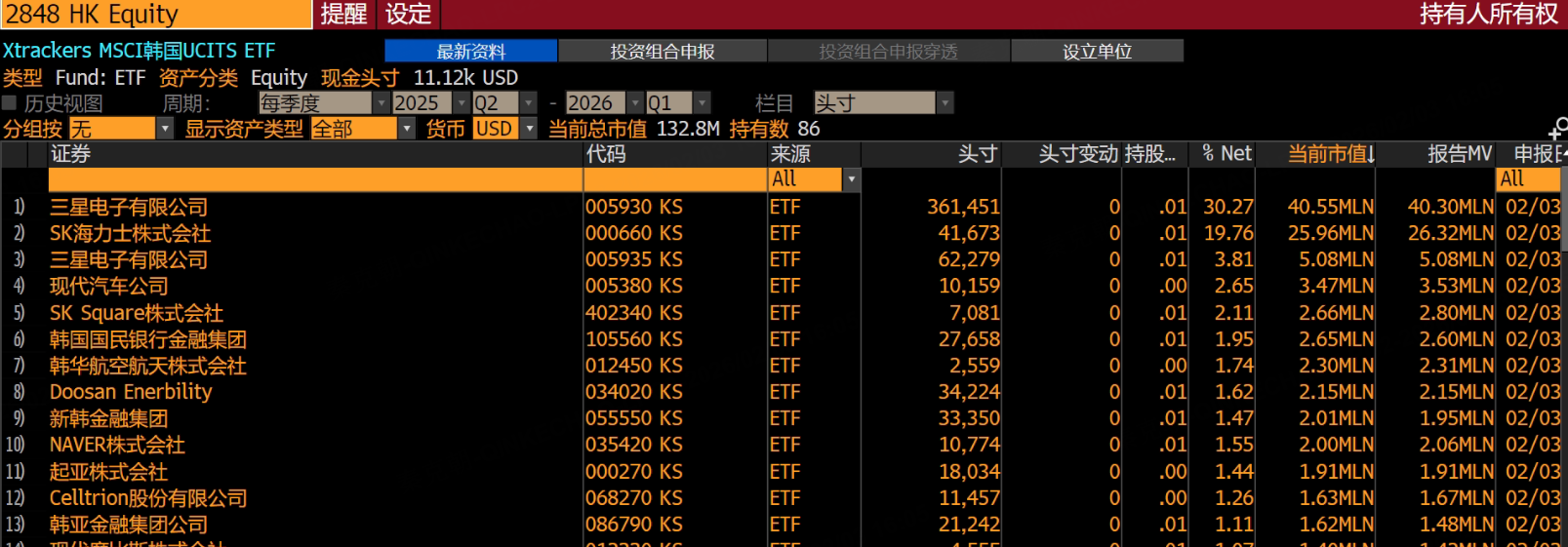The height and width of the screenshot is (547, 1568).
Task: Switch to the 最新资料 tab
Action: (471, 51)
